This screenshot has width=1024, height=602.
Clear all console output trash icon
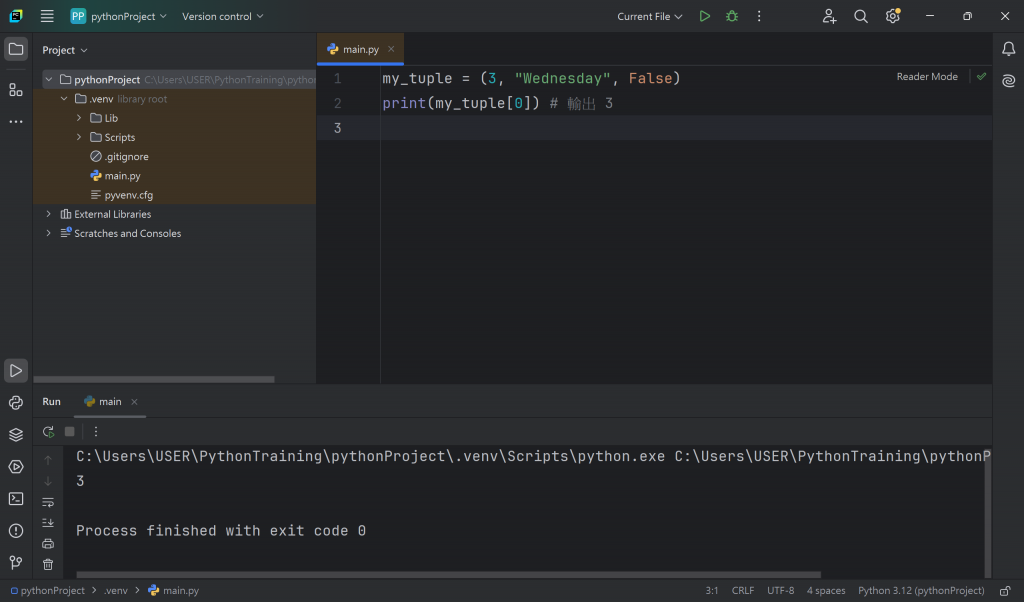[x=48, y=565]
